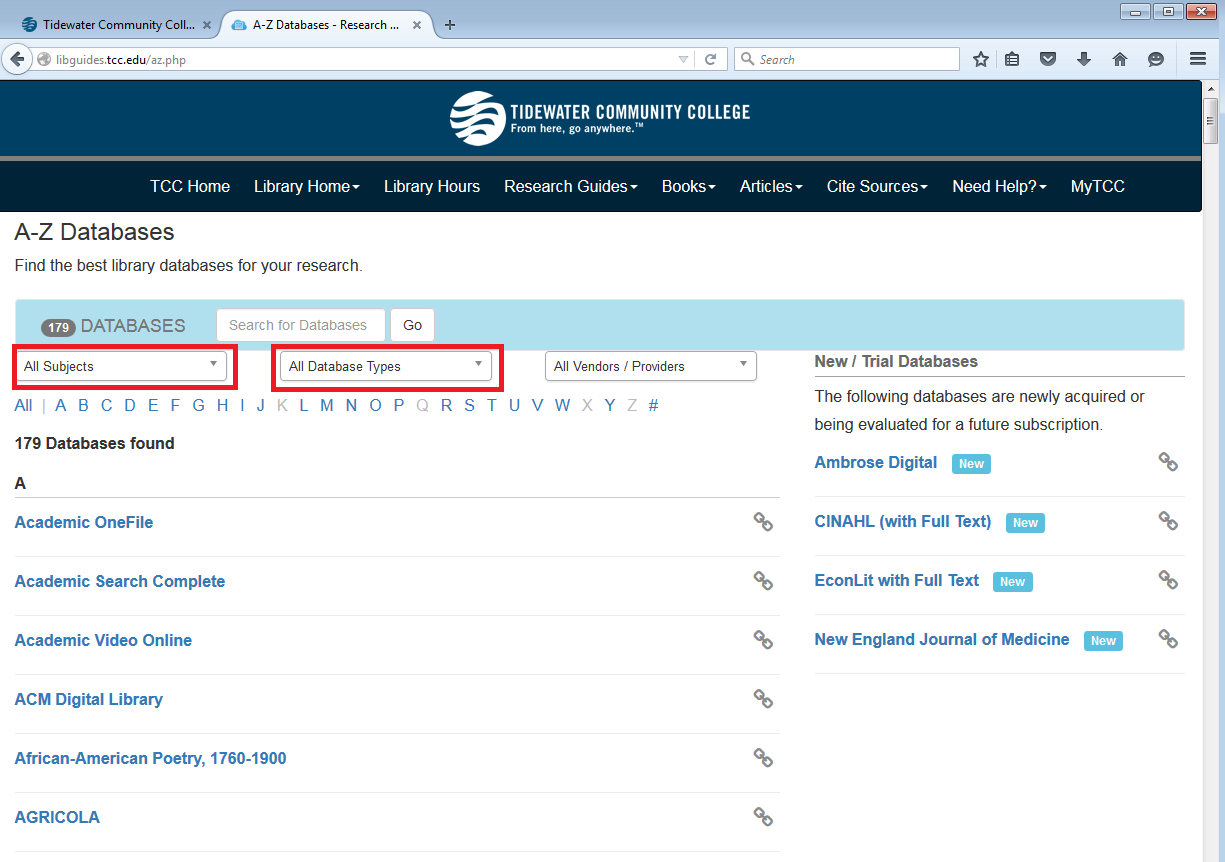The image size is (1225, 862).
Task: Open the MyTCC link
Action: 1098,186
